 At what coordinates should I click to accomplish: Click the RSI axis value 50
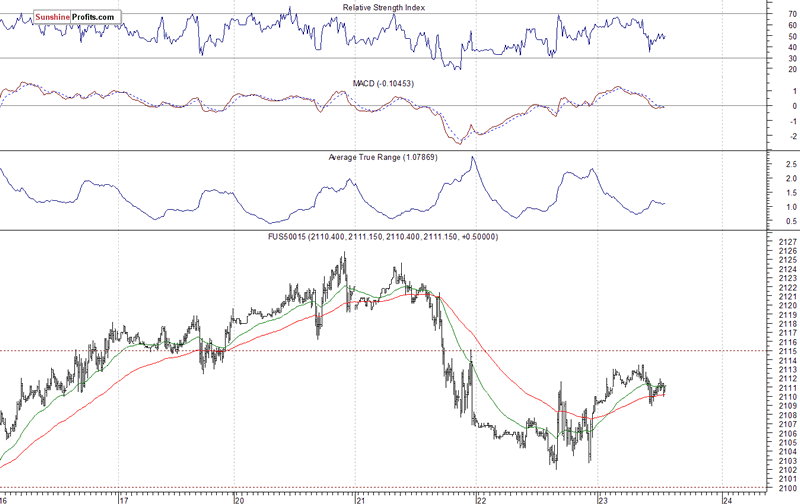(792, 36)
